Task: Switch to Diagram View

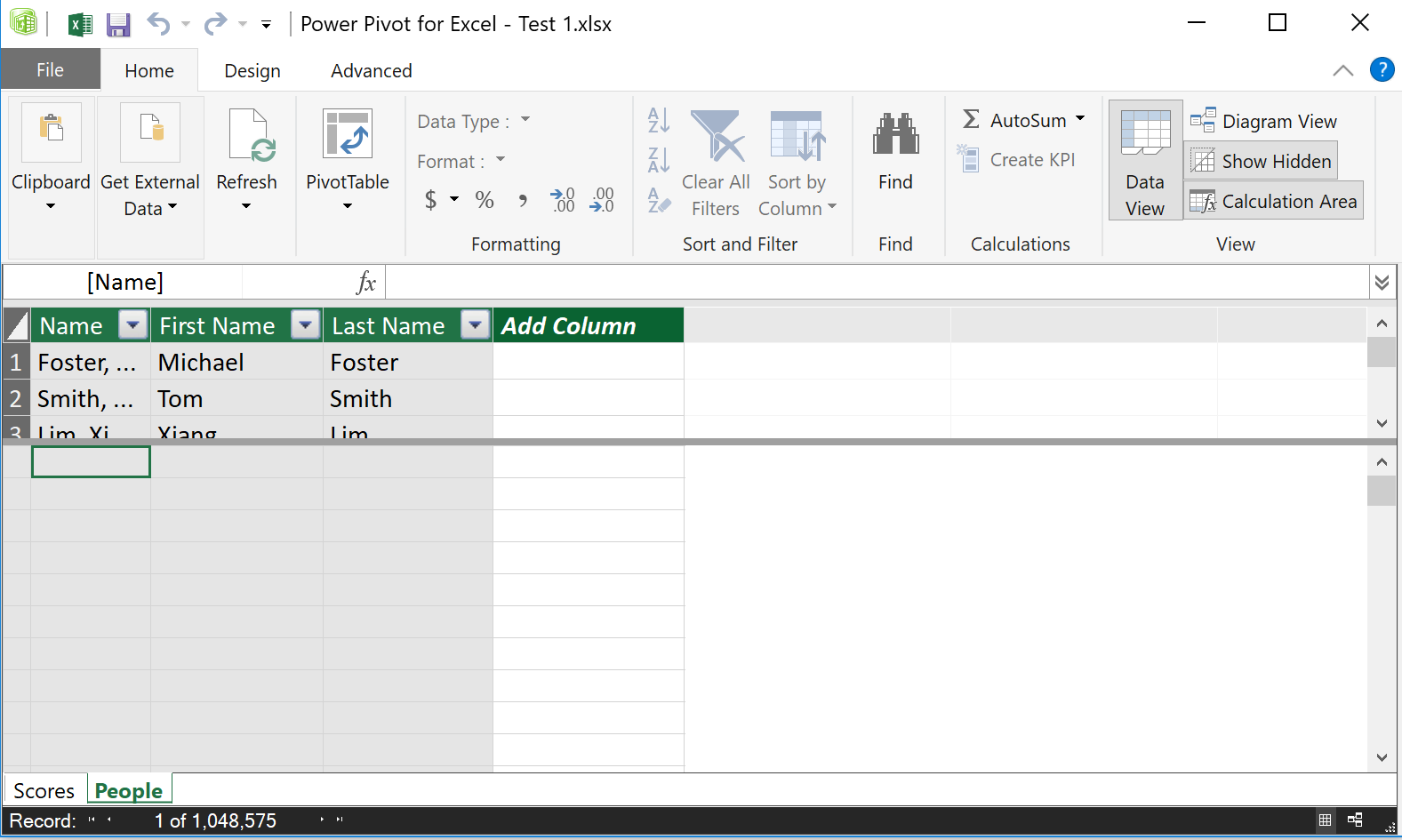Action: coord(1263,121)
